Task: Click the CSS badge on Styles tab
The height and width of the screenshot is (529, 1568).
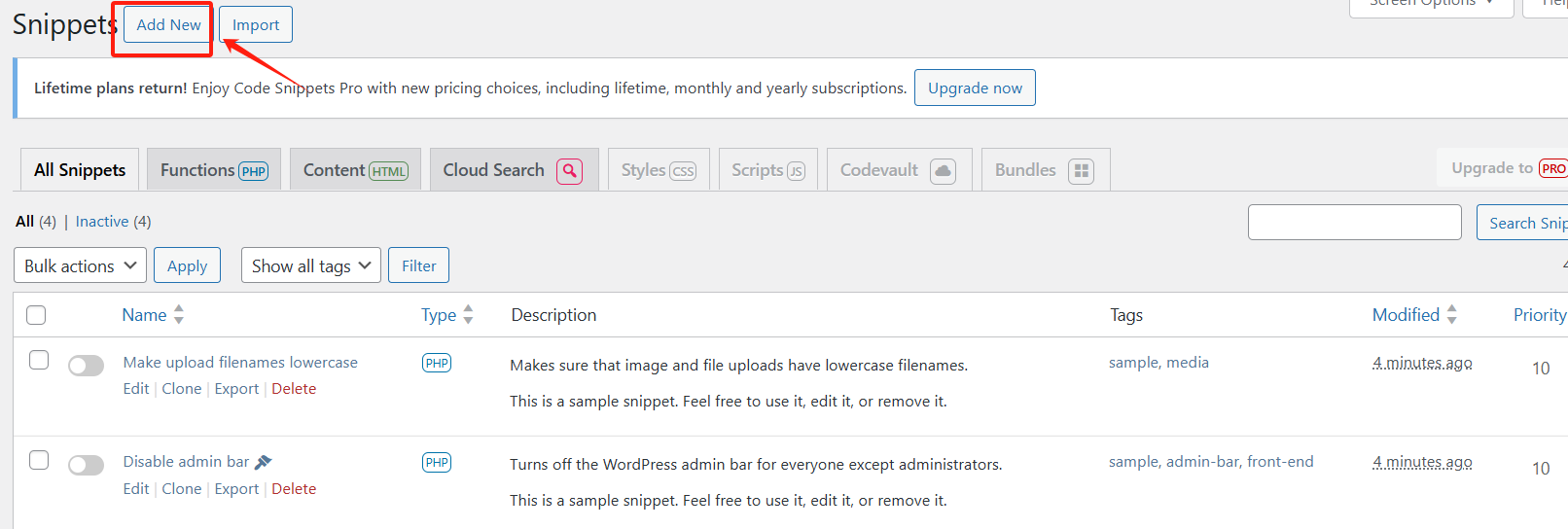Action: click(684, 172)
